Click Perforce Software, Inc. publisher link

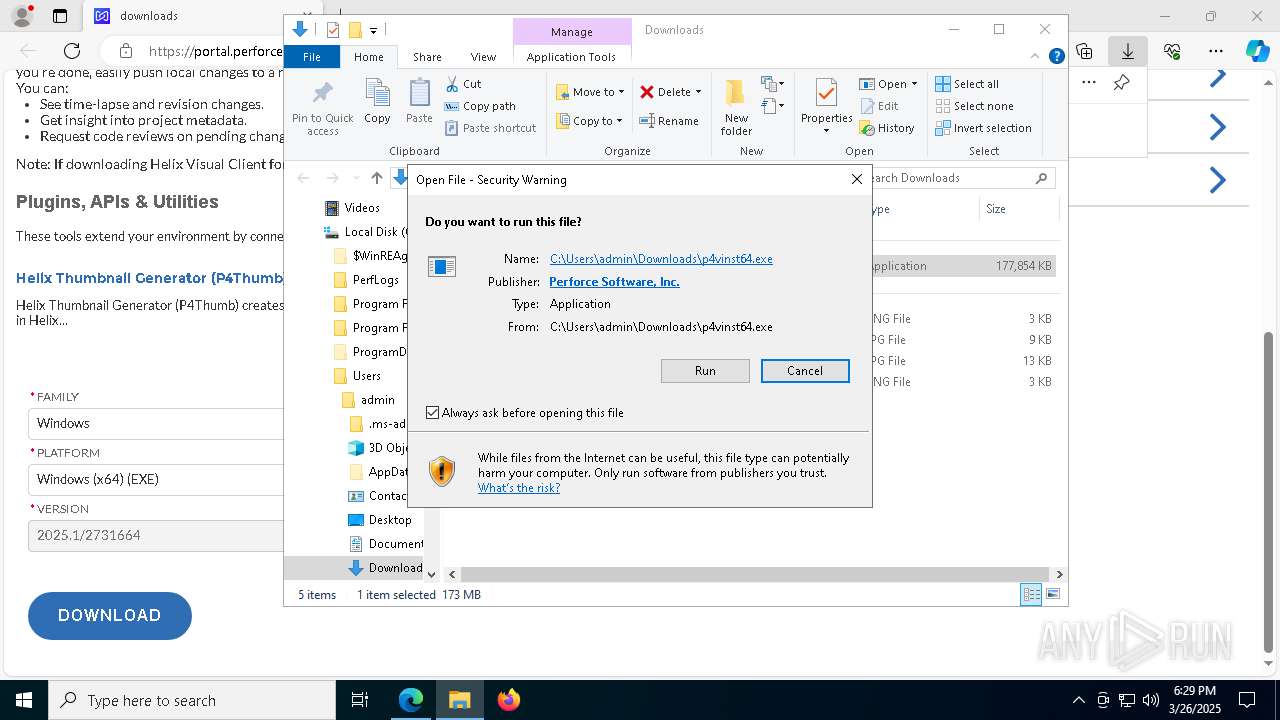614,282
